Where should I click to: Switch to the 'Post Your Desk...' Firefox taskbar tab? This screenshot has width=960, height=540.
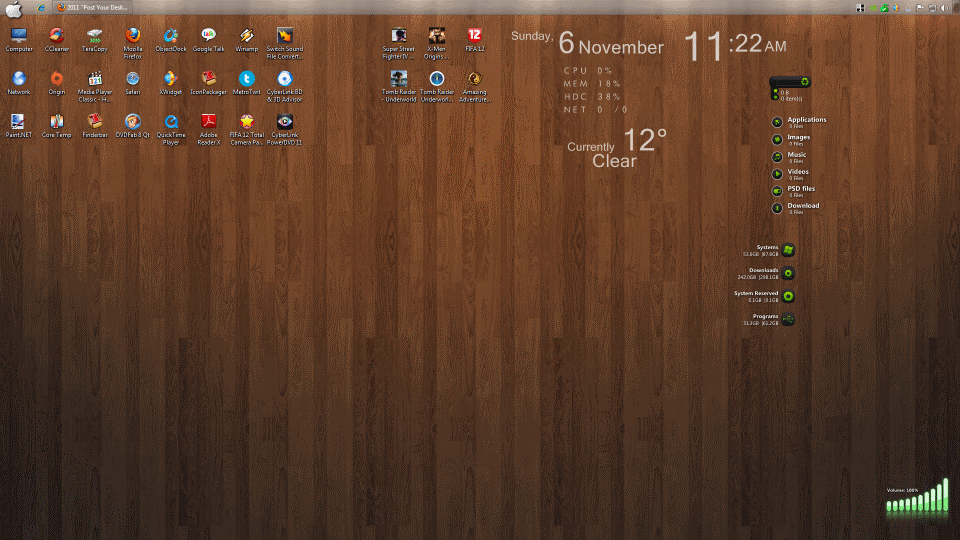(95, 7)
